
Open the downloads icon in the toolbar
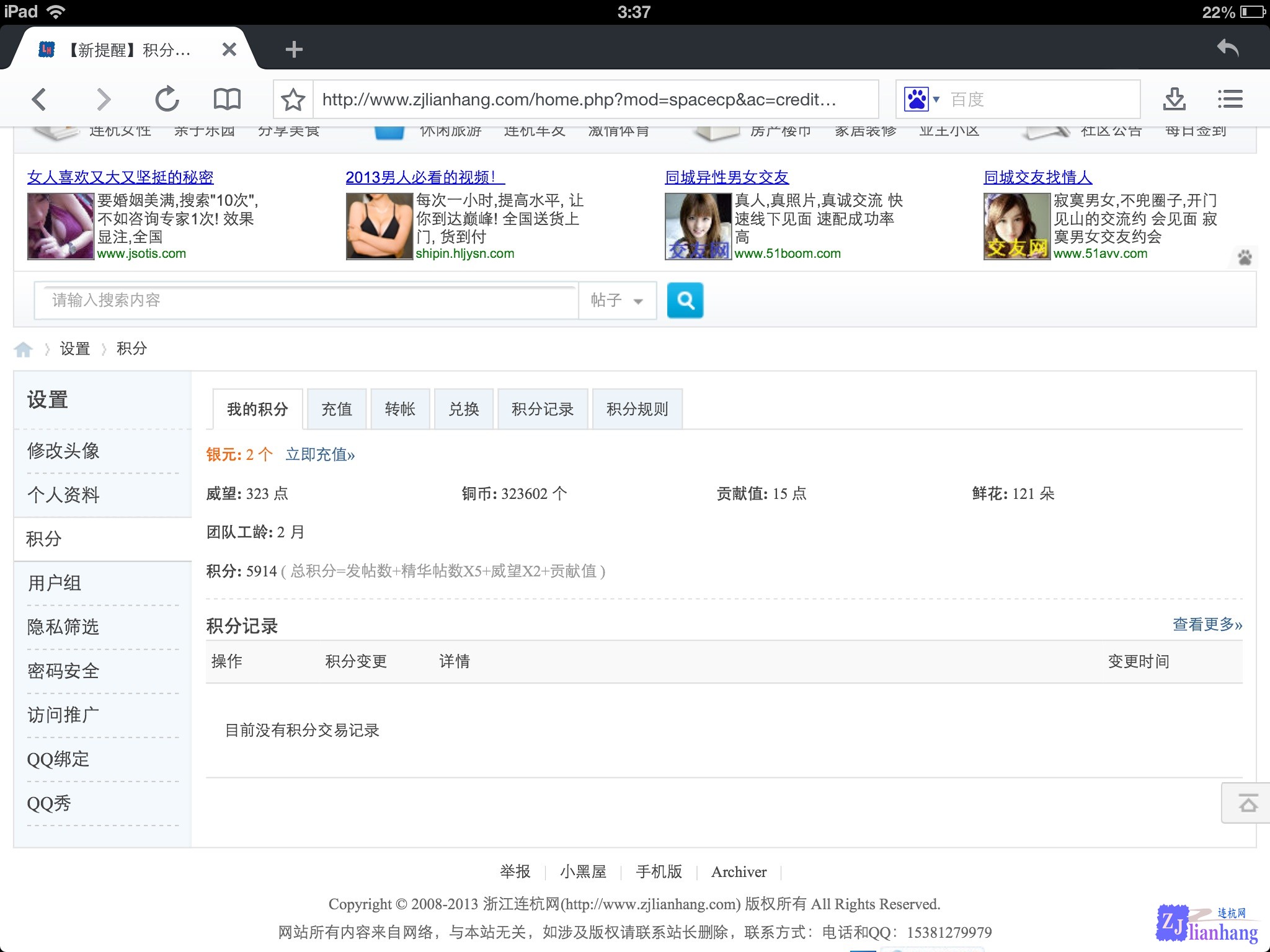(1174, 99)
